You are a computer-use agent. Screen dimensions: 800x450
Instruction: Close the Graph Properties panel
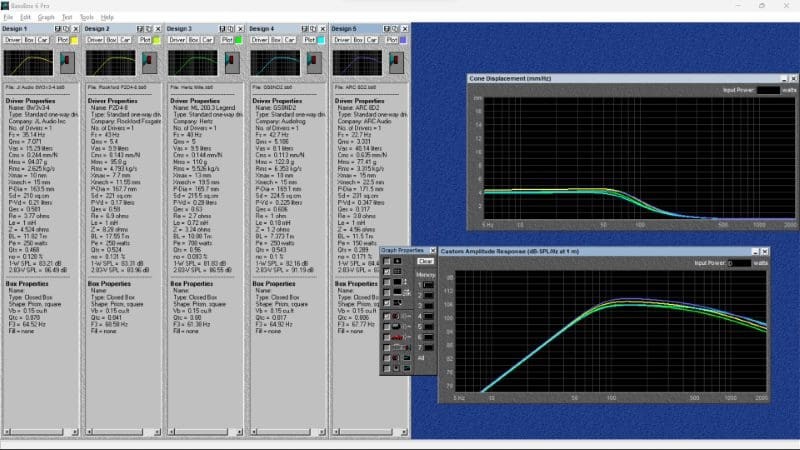433,251
